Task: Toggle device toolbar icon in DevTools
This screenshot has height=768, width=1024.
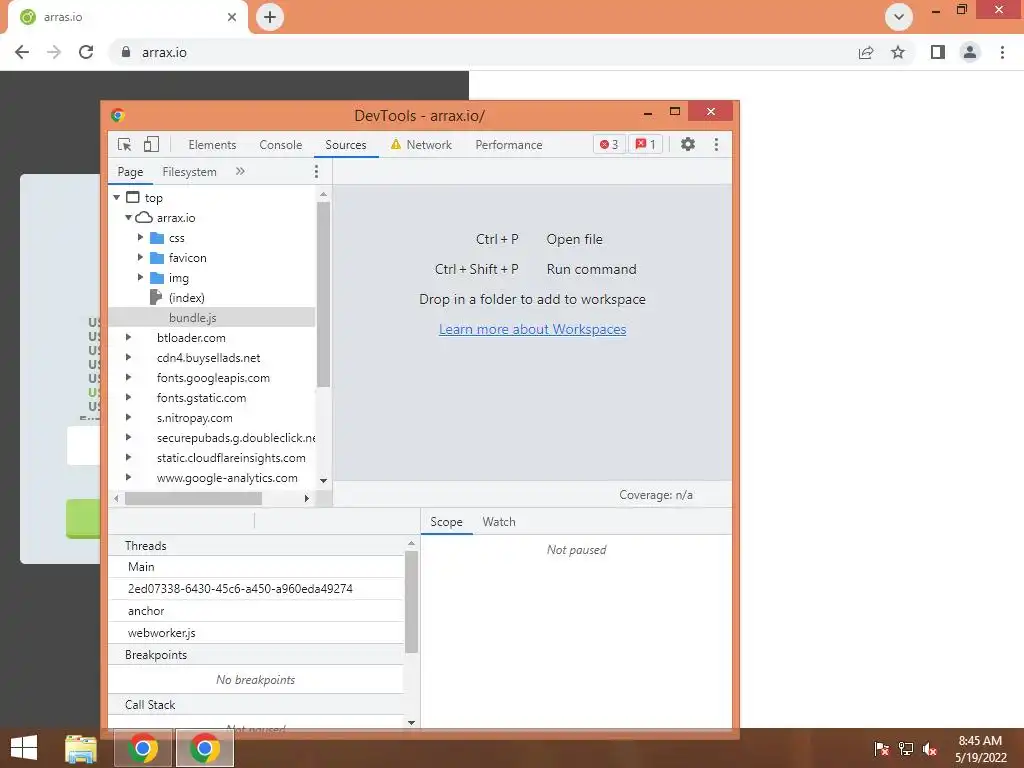Action: click(151, 144)
